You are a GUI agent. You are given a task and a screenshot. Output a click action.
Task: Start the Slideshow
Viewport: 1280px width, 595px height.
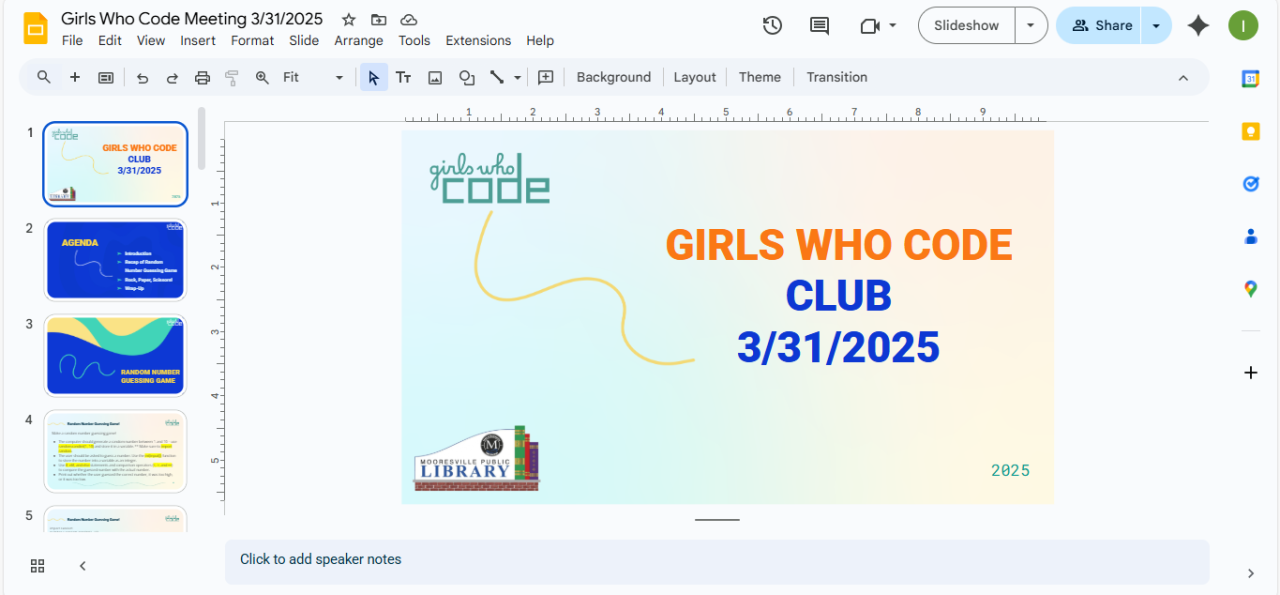pyautogui.click(x=967, y=26)
